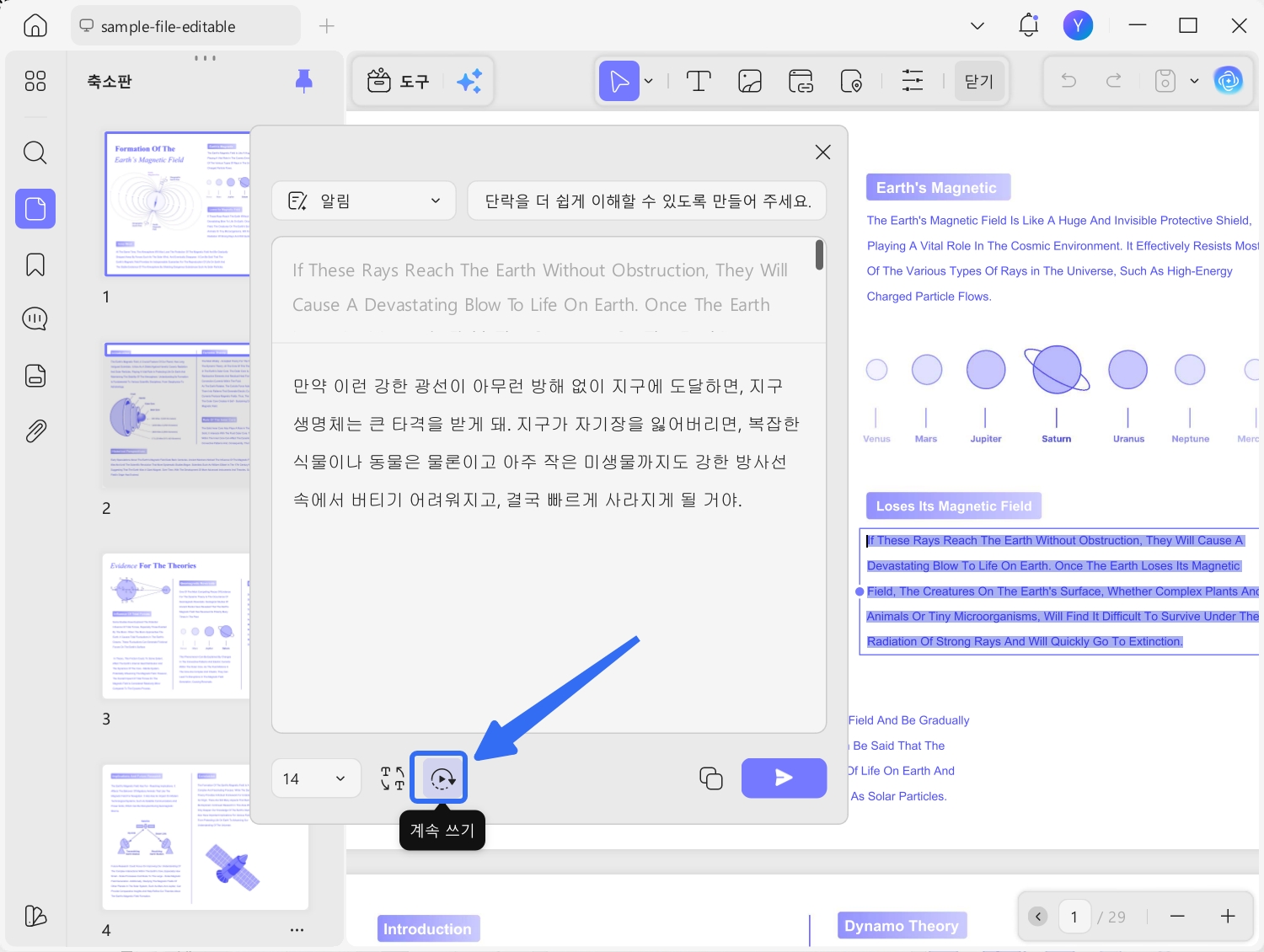Viewport: 1264px width, 952px height.
Task: Open the bookmarks panel icon
Action: click(35, 265)
